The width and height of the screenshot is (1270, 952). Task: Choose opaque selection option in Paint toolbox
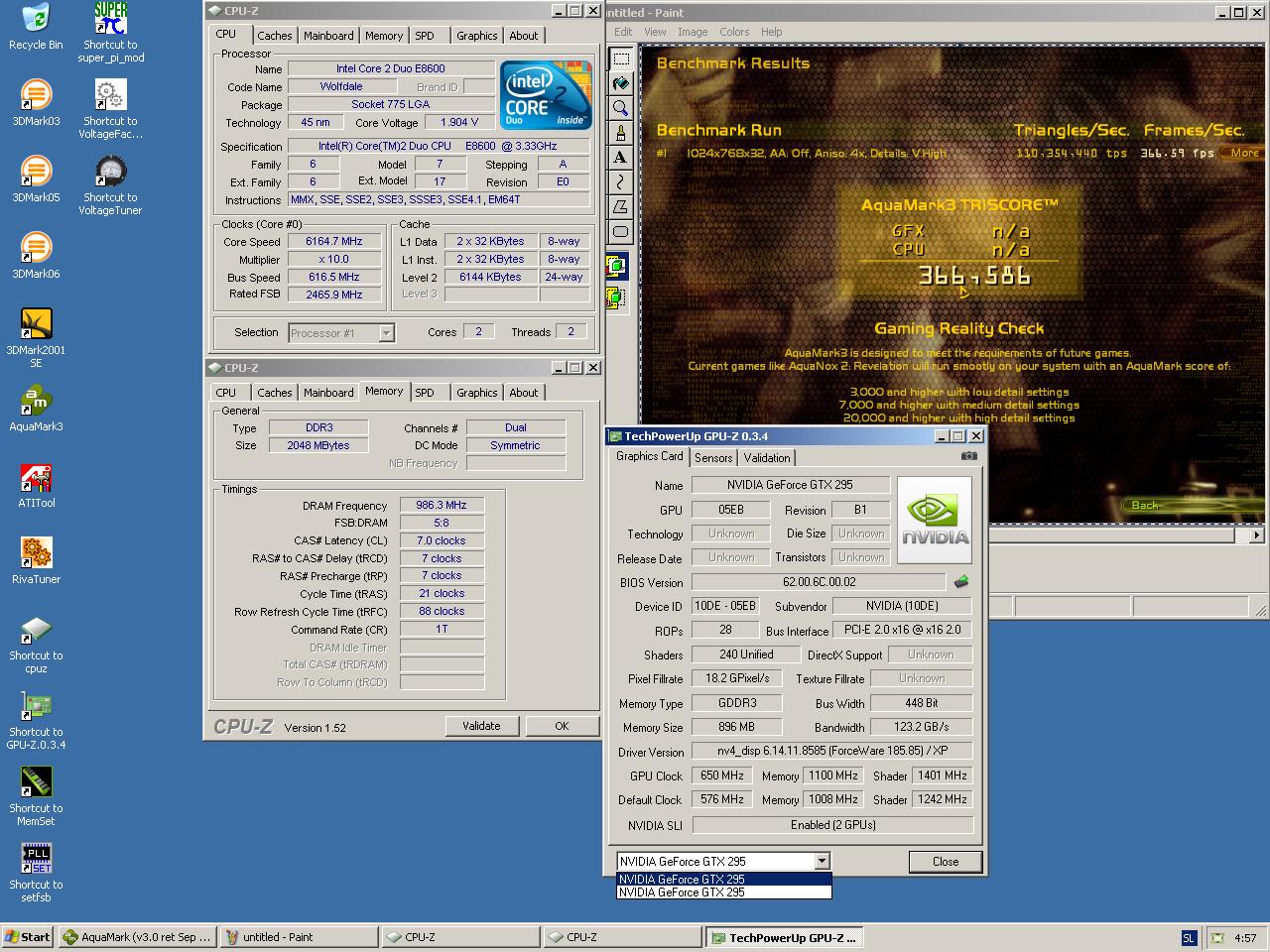point(616,266)
